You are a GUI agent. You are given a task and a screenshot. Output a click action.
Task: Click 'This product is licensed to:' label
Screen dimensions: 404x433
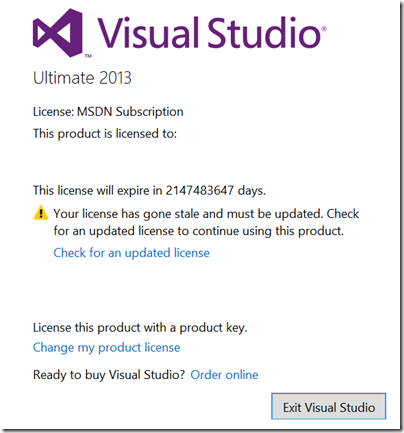[x=105, y=134]
